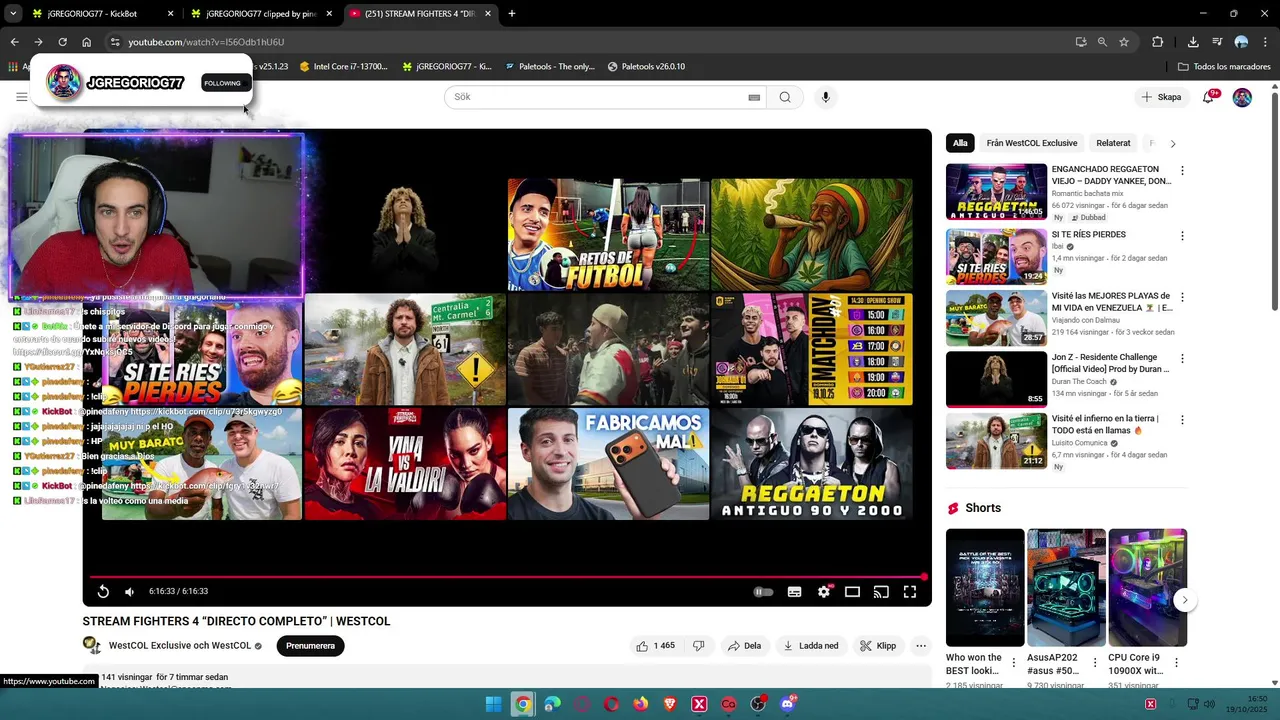Open the on-screen keyboard in search box
Image resolution: width=1280 pixels, height=720 pixels.
pyautogui.click(x=754, y=97)
